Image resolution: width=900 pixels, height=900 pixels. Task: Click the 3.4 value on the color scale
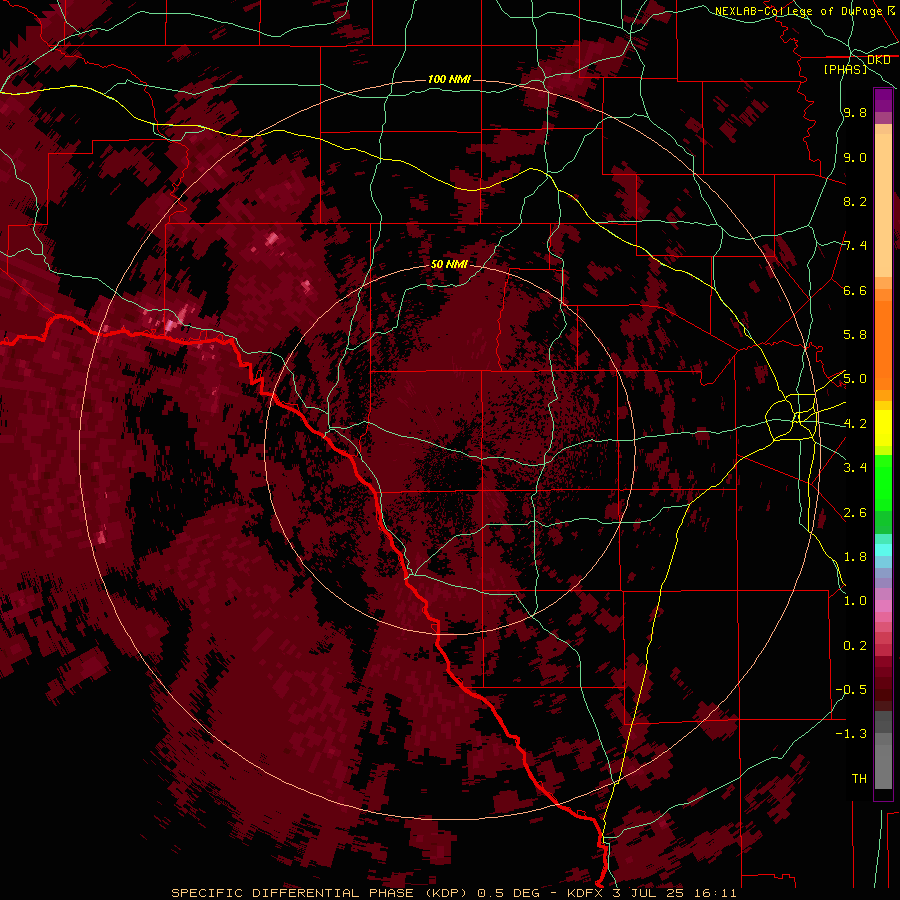point(855,467)
